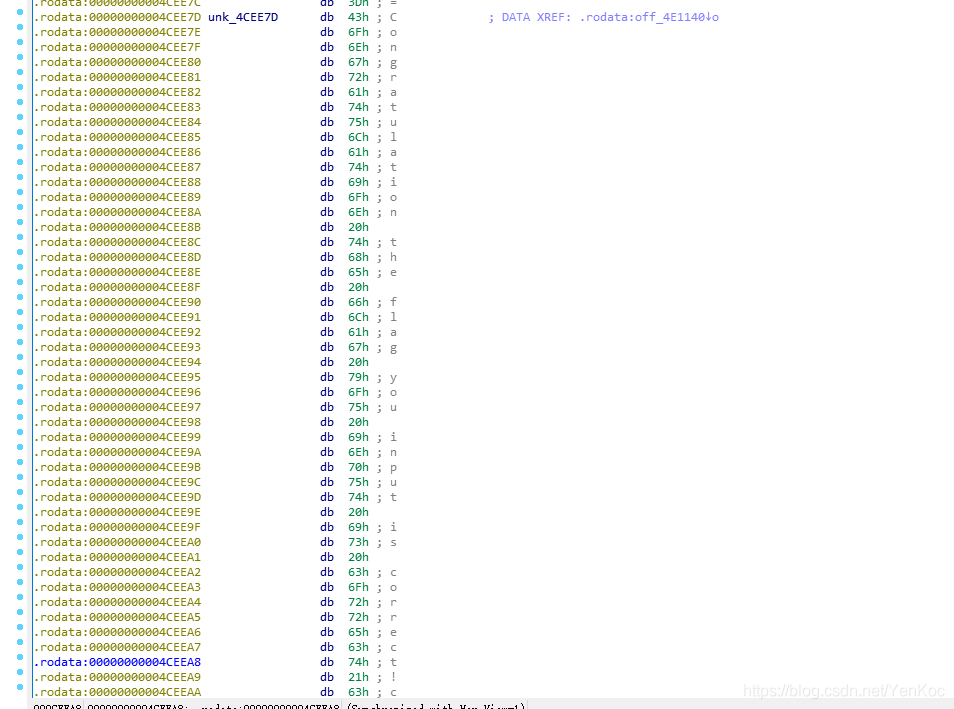The height and width of the screenshot is (709, 954).
Task: Click address .rodata:00000000004CEE8C
Action: pyautogui.click(x=117, y=242)
